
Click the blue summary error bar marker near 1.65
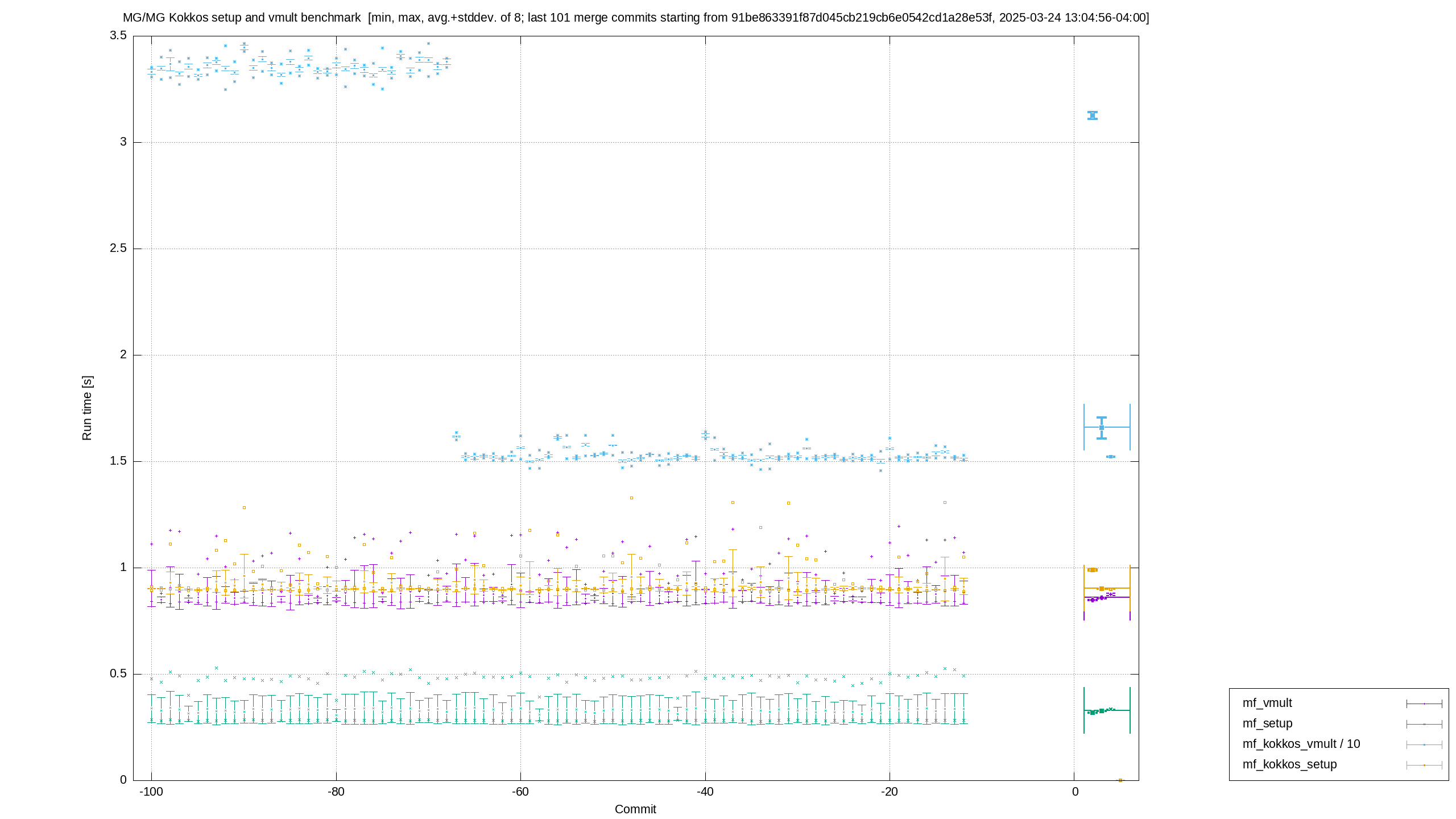(x=1102, y=428)
